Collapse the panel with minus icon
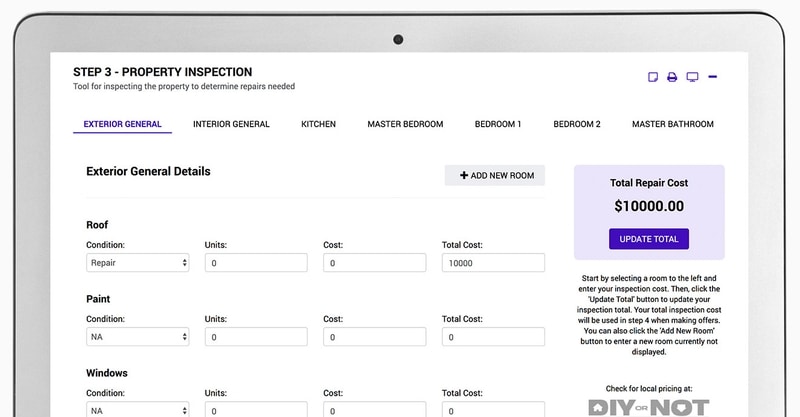 713,77
